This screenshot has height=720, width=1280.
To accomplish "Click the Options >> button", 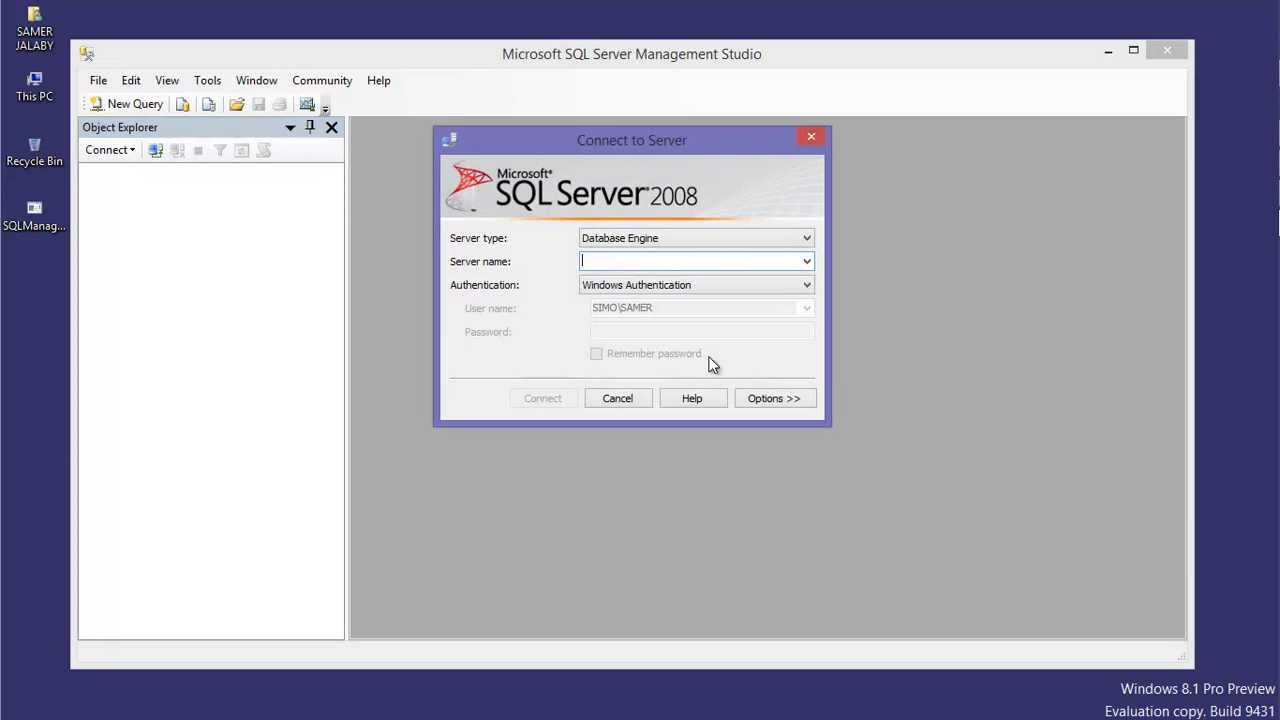I will 774,398.
